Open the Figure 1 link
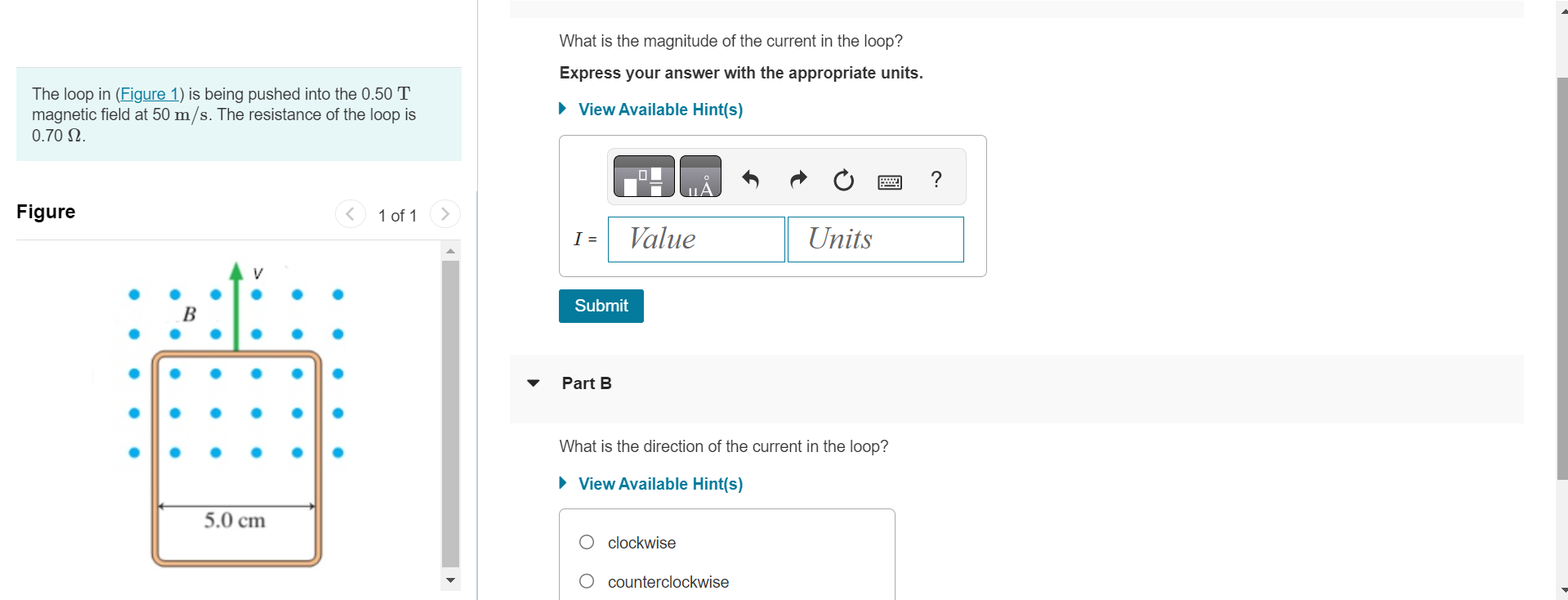This screenshot has width=1568, height=600. tap(150, 93)
